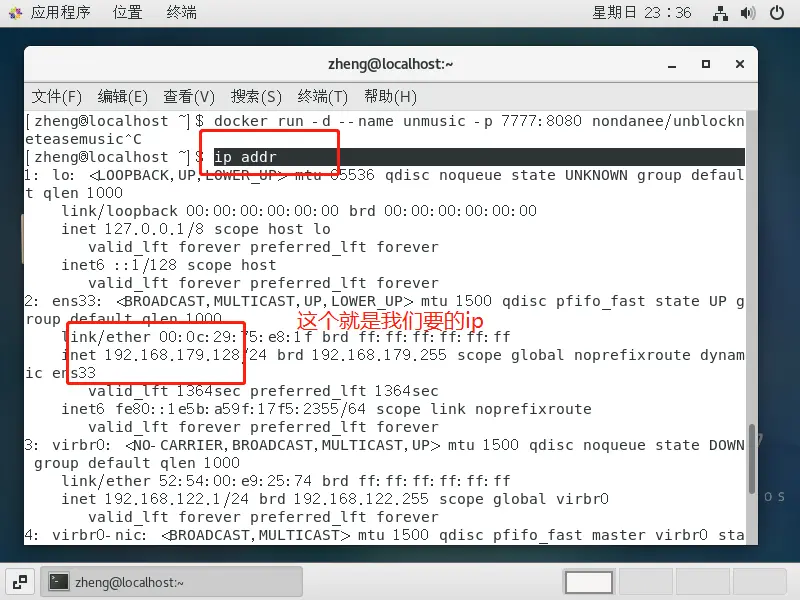Select the third workspace in switcher
Screen dimensions: 800x600
tap(704, 582)
